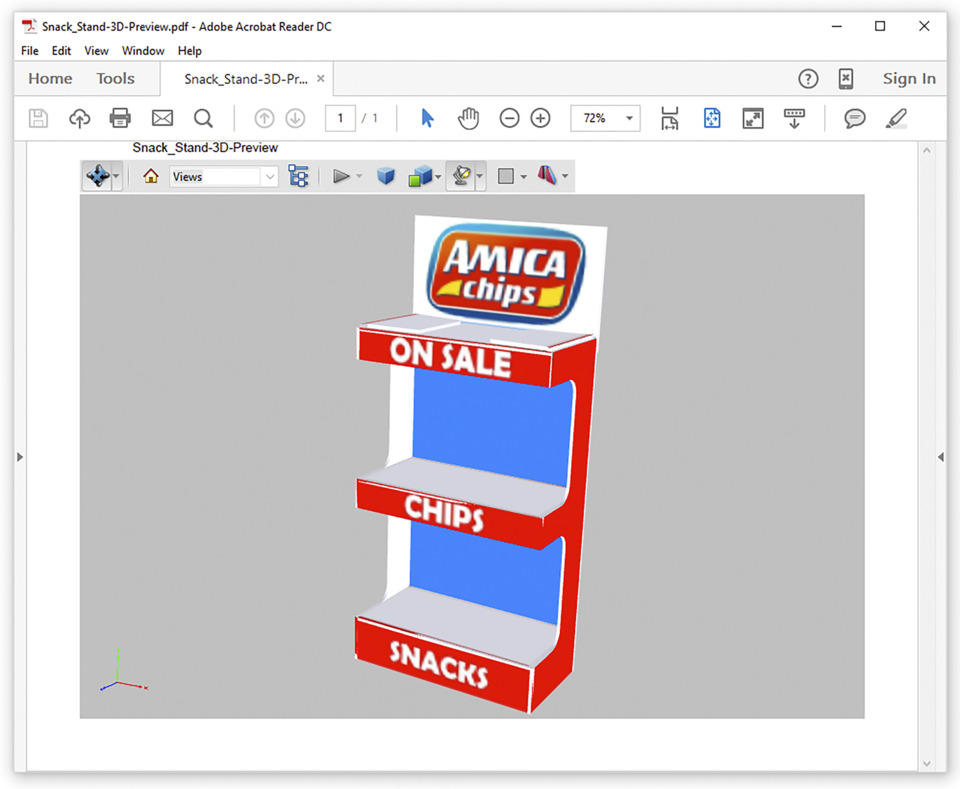Send file by email envelope icon
Viewport: 960px width, 789px height.
coord(162,118)
